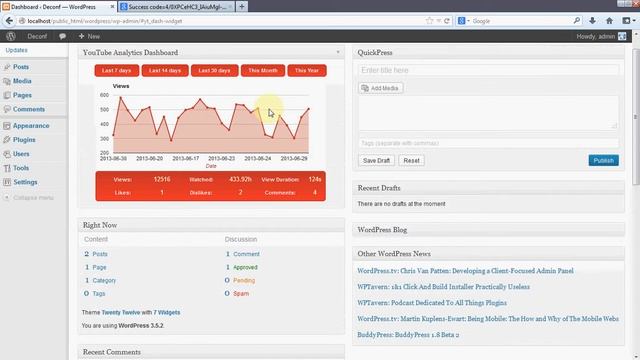
Task: Click the Posts pin icon in sidebar
Action: click(7, 67)
